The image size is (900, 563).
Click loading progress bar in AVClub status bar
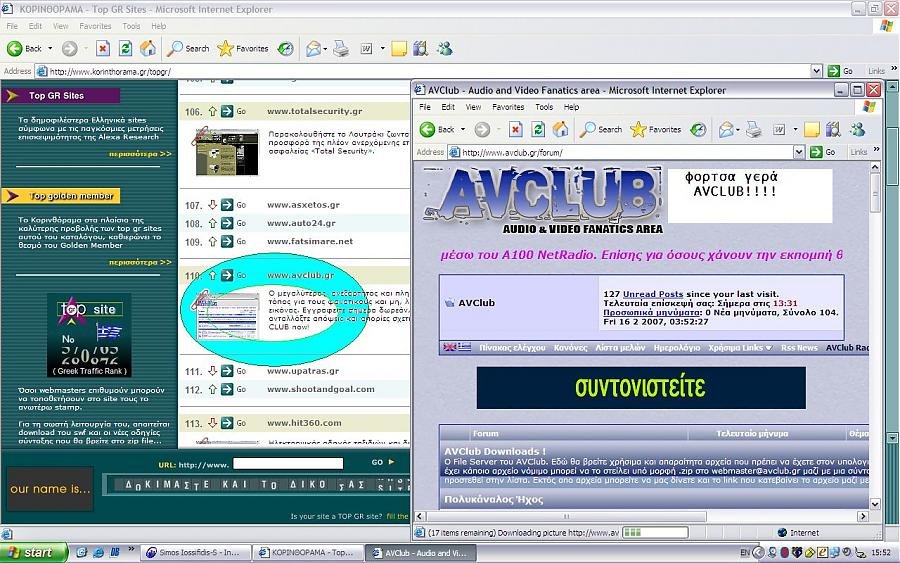click(x=655, y=533)
